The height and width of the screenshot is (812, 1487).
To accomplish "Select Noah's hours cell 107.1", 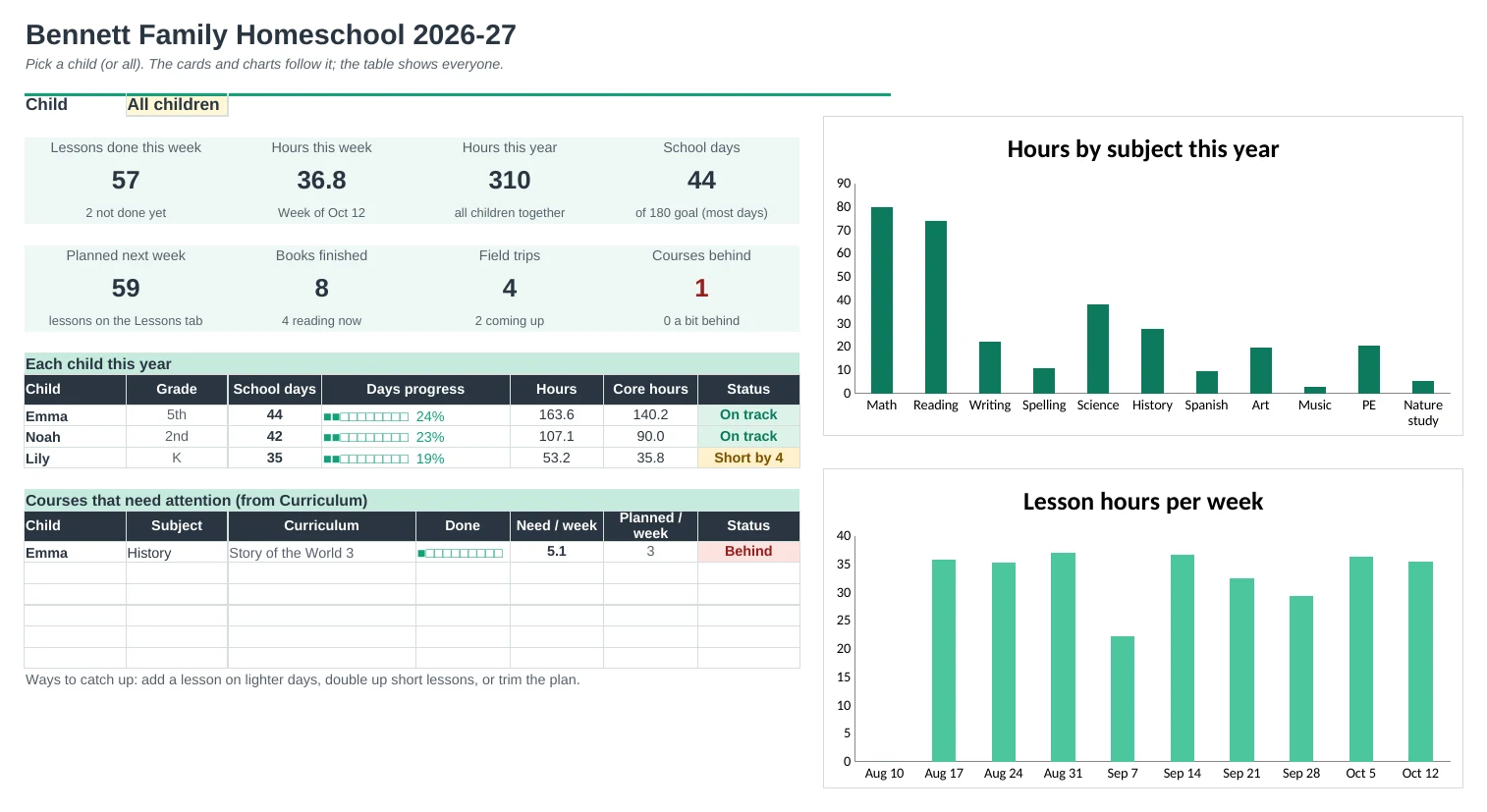I will pos(556,436).
